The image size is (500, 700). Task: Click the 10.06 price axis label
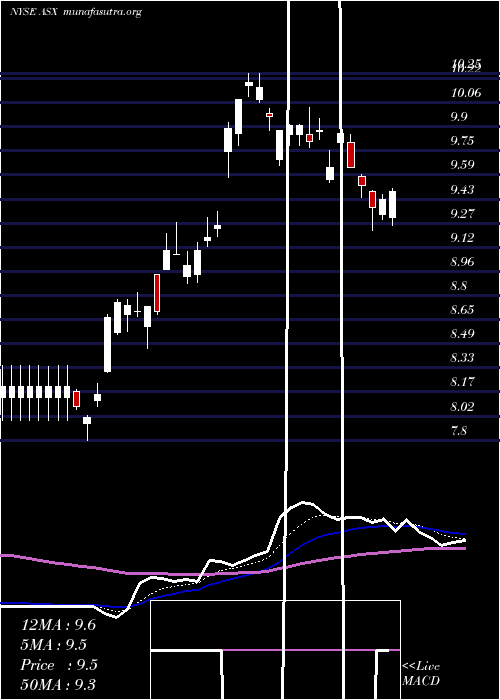tap(466, 93)
